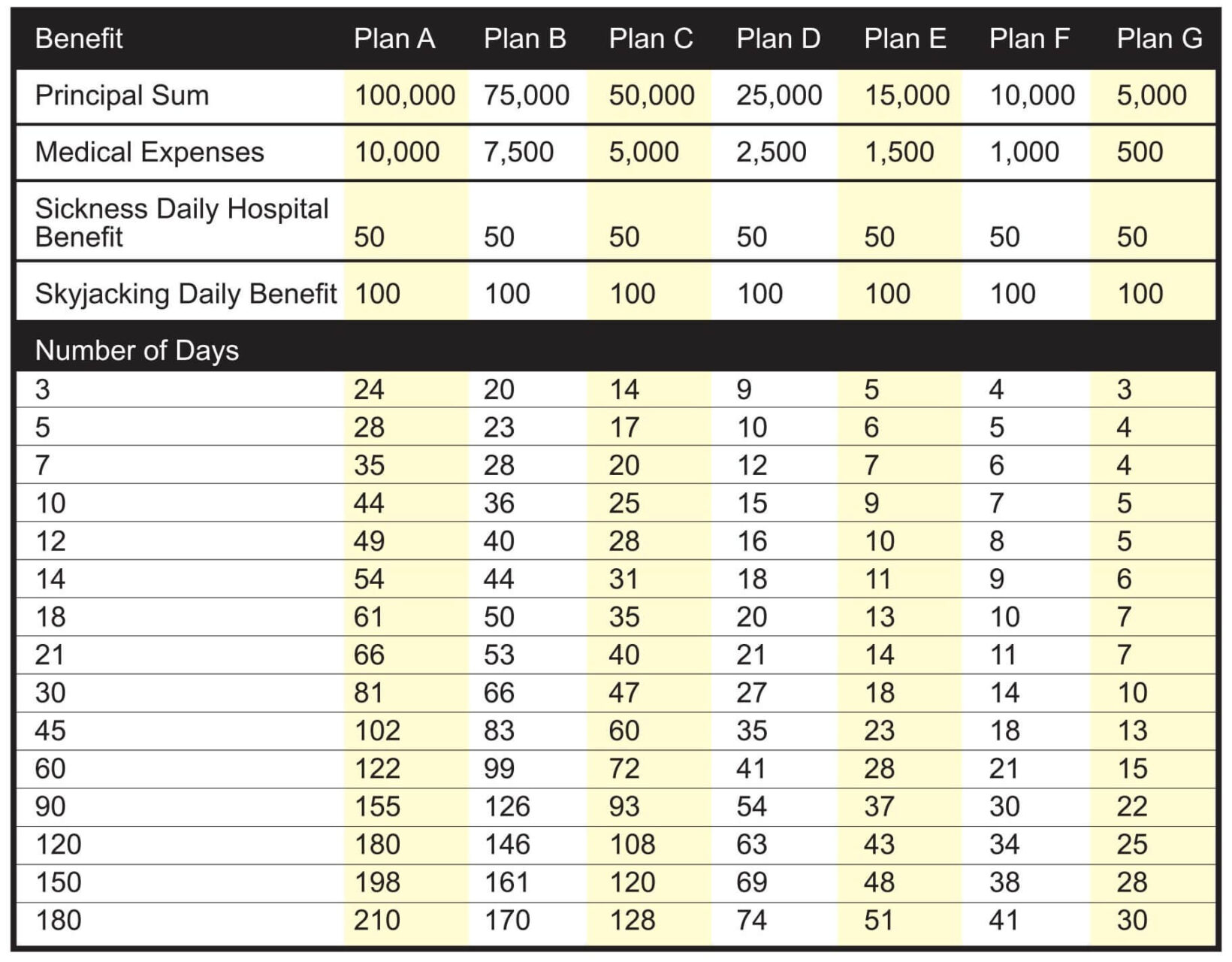
Task: Select the Plan G column header
Action: (1159, 38)
